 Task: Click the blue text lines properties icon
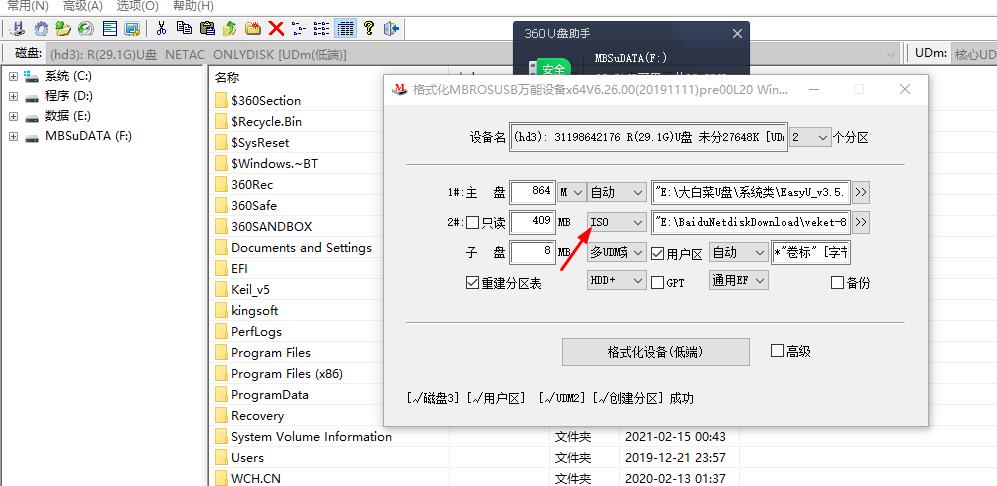[110, 28]
